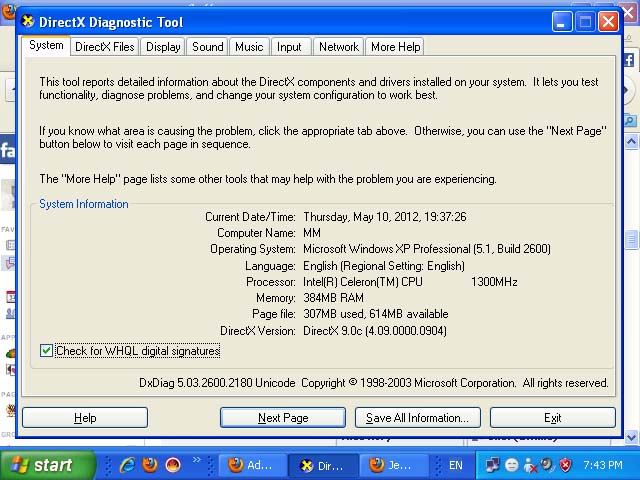Click the Dir... DirectX taskbar button

(x=323, y=465)
